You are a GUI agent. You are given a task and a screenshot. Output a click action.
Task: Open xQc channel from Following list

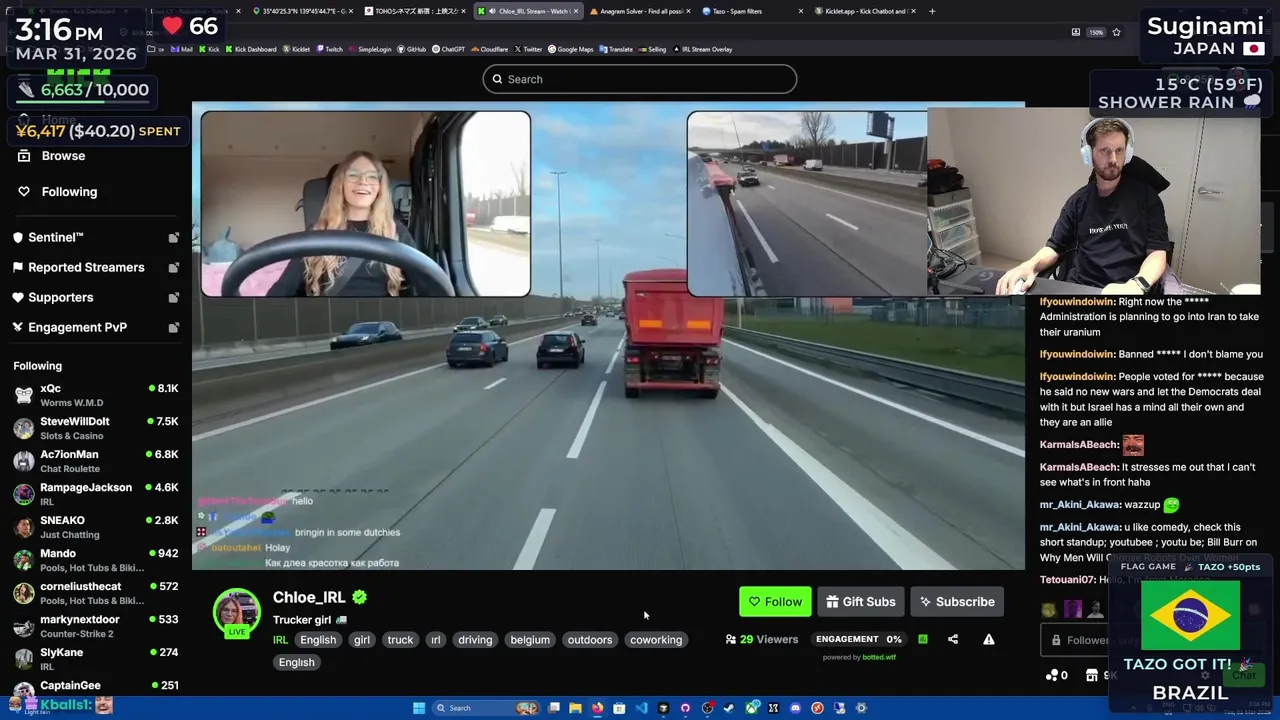click(x=95, y=394)
